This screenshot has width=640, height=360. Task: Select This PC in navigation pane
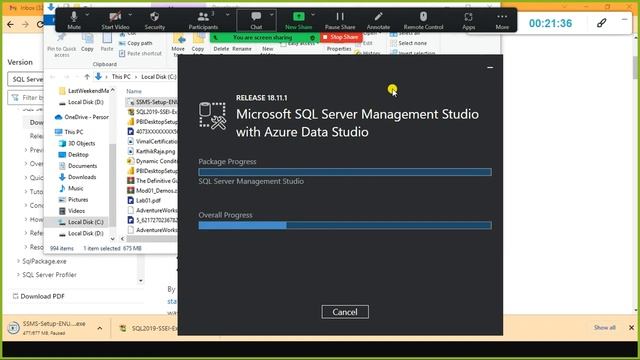point(69,132)
